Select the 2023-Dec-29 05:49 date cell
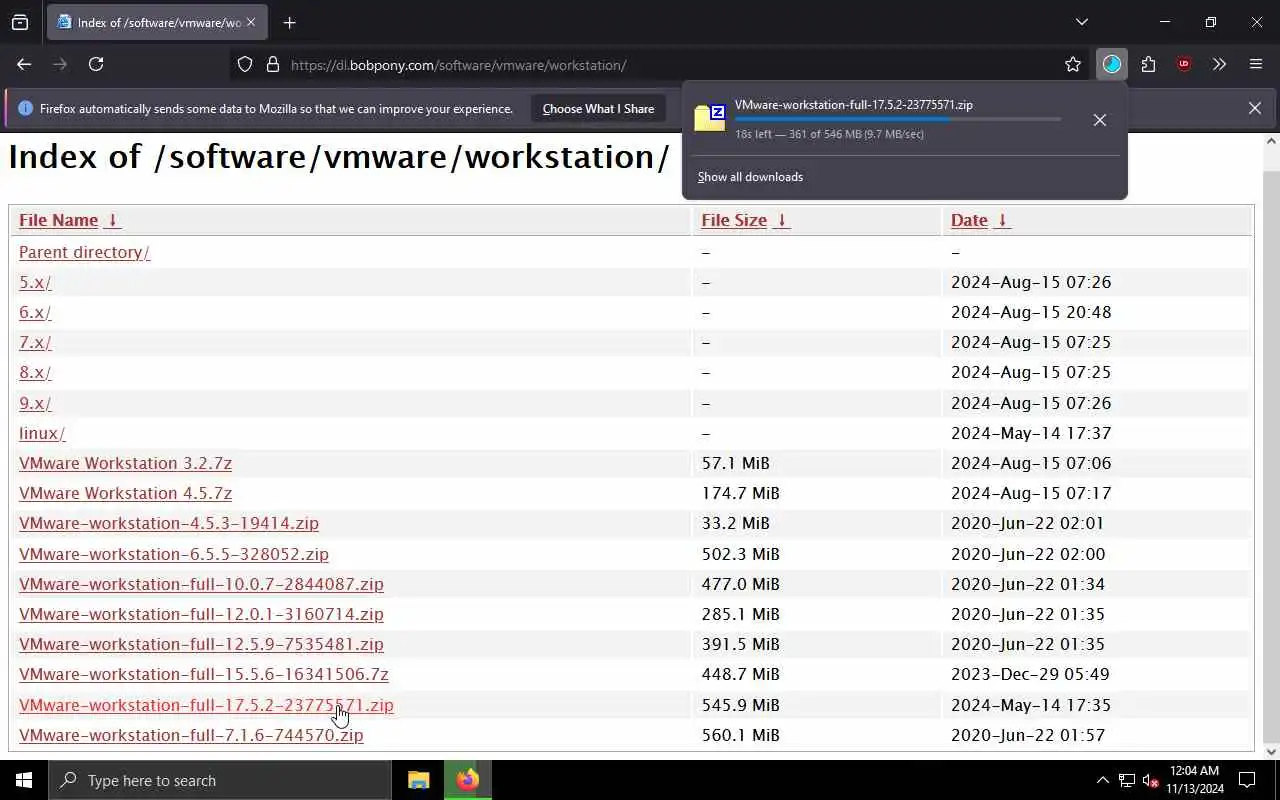1280x800 pixels. (x=1030, y=674)
